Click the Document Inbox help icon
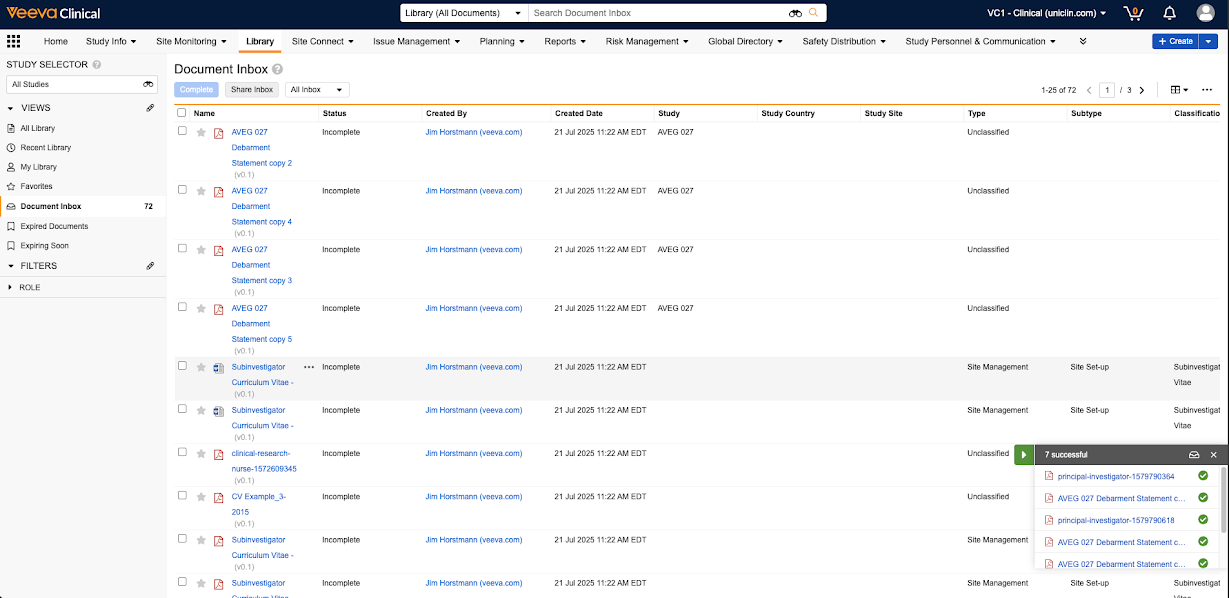 [277, 69]
